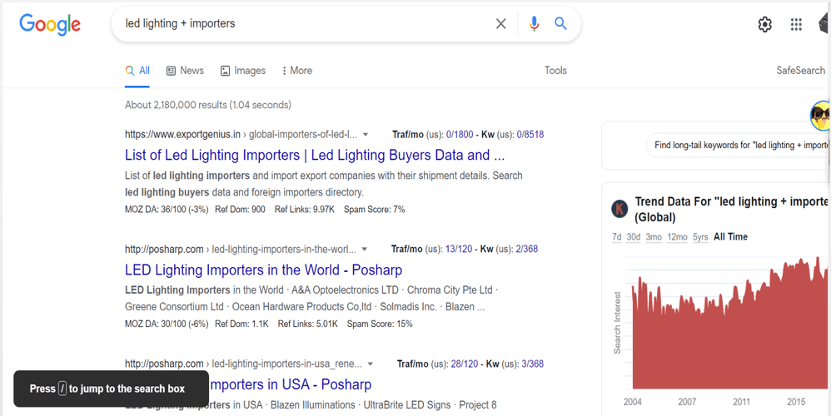Screen dimensions: 832x416
Task: Click the Google logo
Action: coord(50,24)
